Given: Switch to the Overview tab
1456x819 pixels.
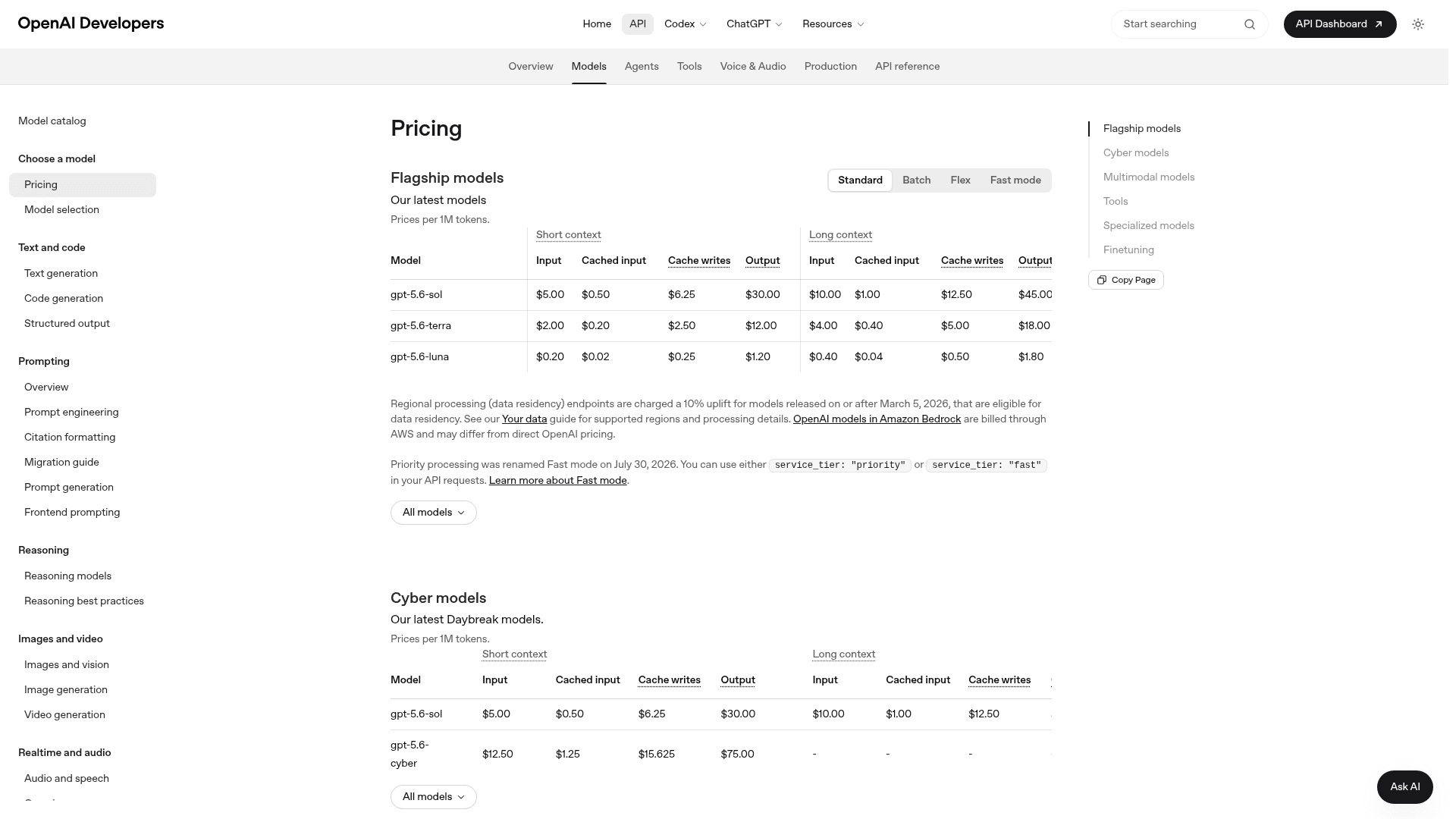Looking at the screenshot, I should (531, 67).
